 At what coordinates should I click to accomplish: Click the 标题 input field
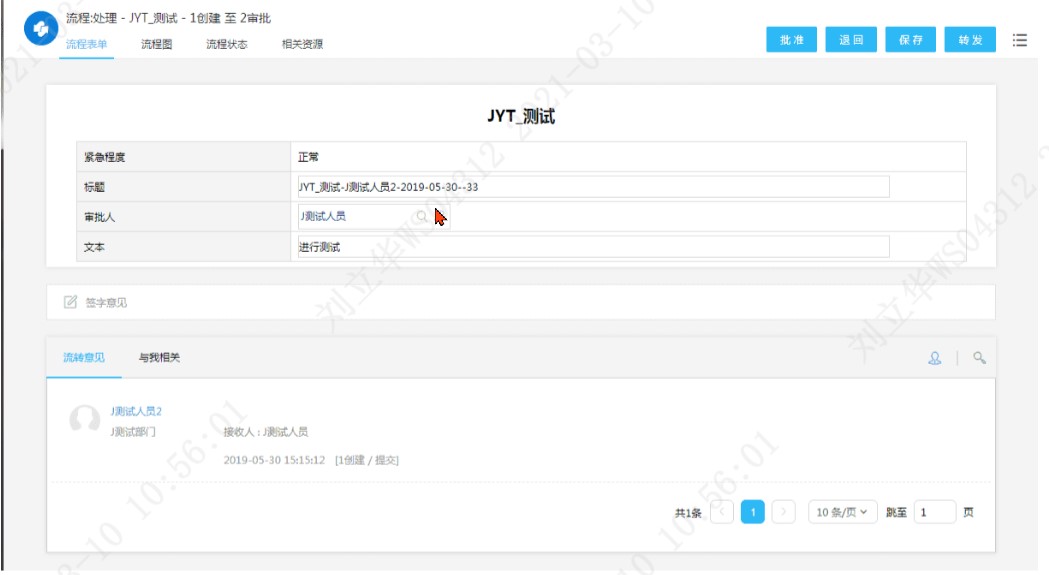pyautogui.click(x=593, y=187)
